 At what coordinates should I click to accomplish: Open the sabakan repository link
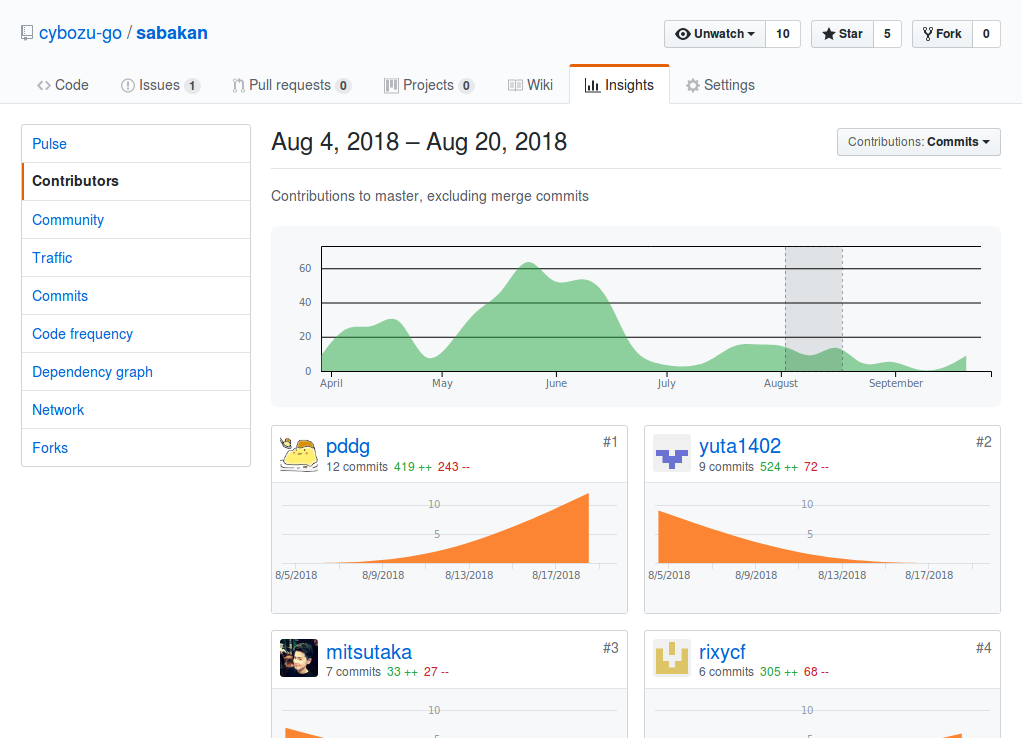click(172, 33)
